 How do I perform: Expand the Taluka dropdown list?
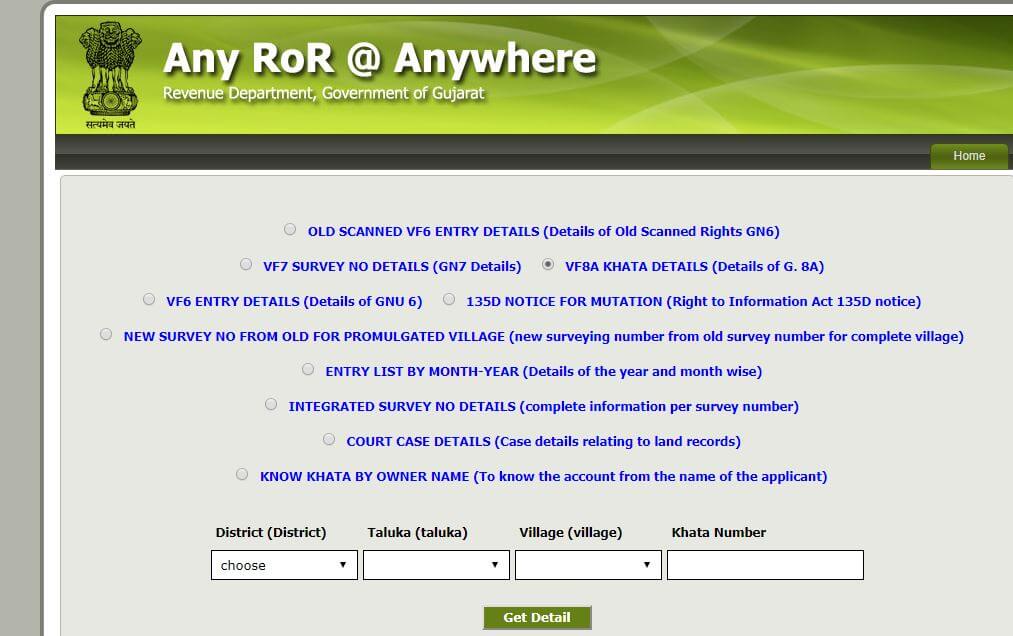tap(436, 565)
